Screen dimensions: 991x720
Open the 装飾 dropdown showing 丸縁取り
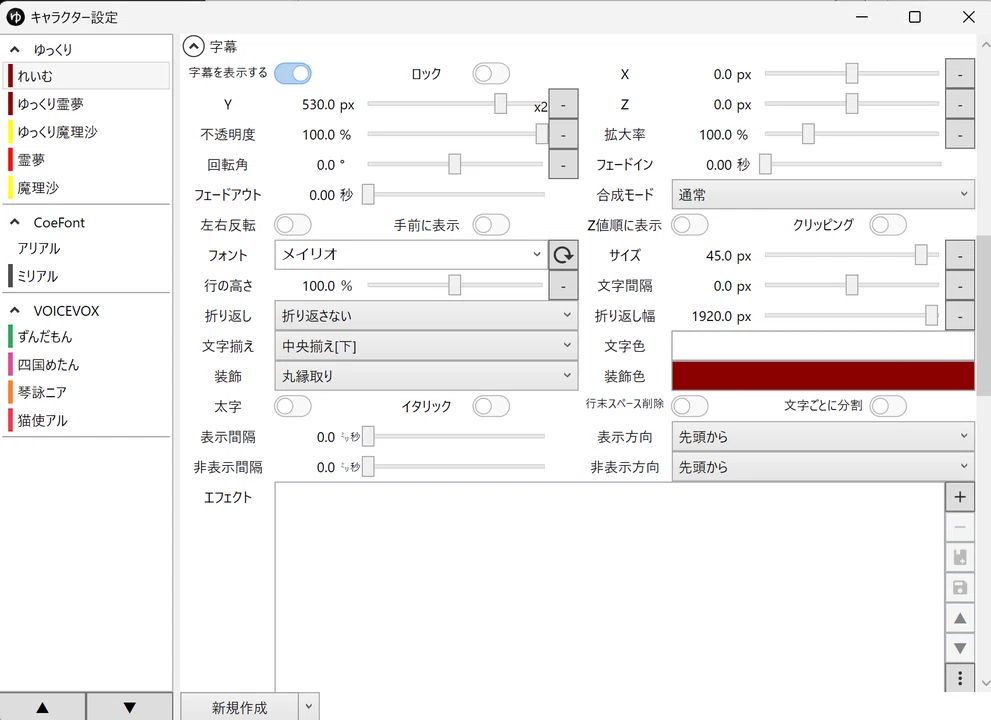426,376
